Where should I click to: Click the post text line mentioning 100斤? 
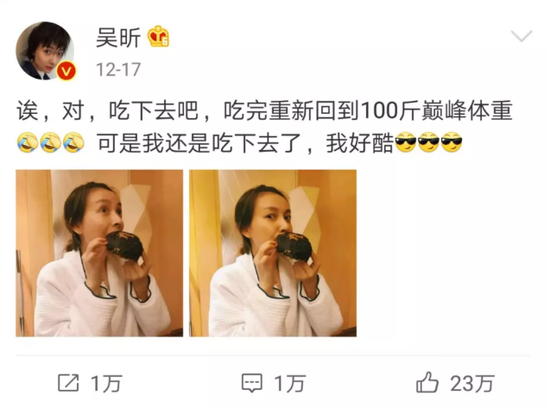pos(264,111)
